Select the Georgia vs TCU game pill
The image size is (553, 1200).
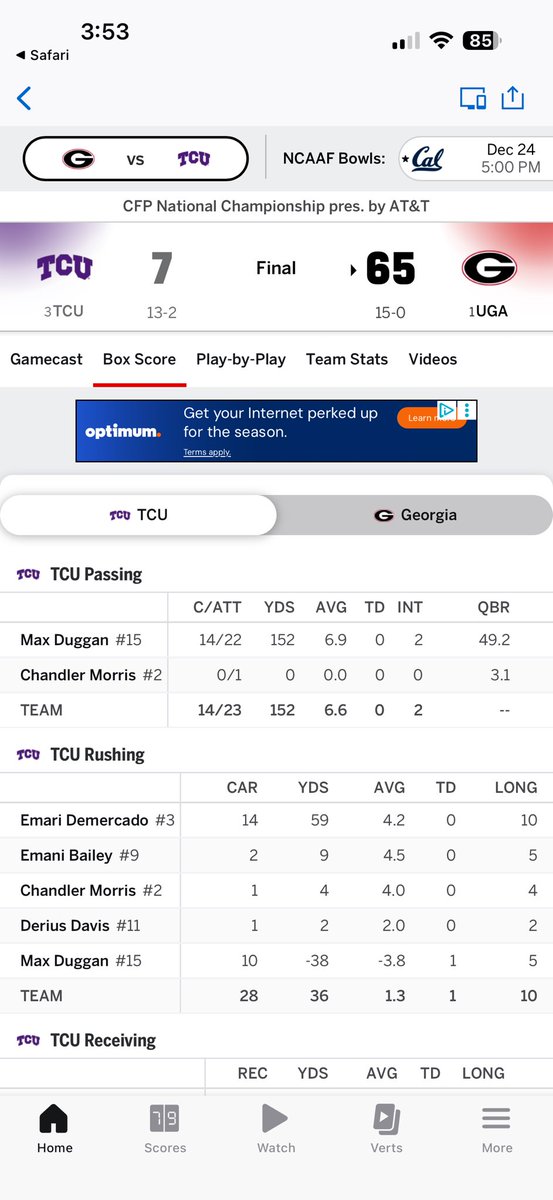pos(136,159)
